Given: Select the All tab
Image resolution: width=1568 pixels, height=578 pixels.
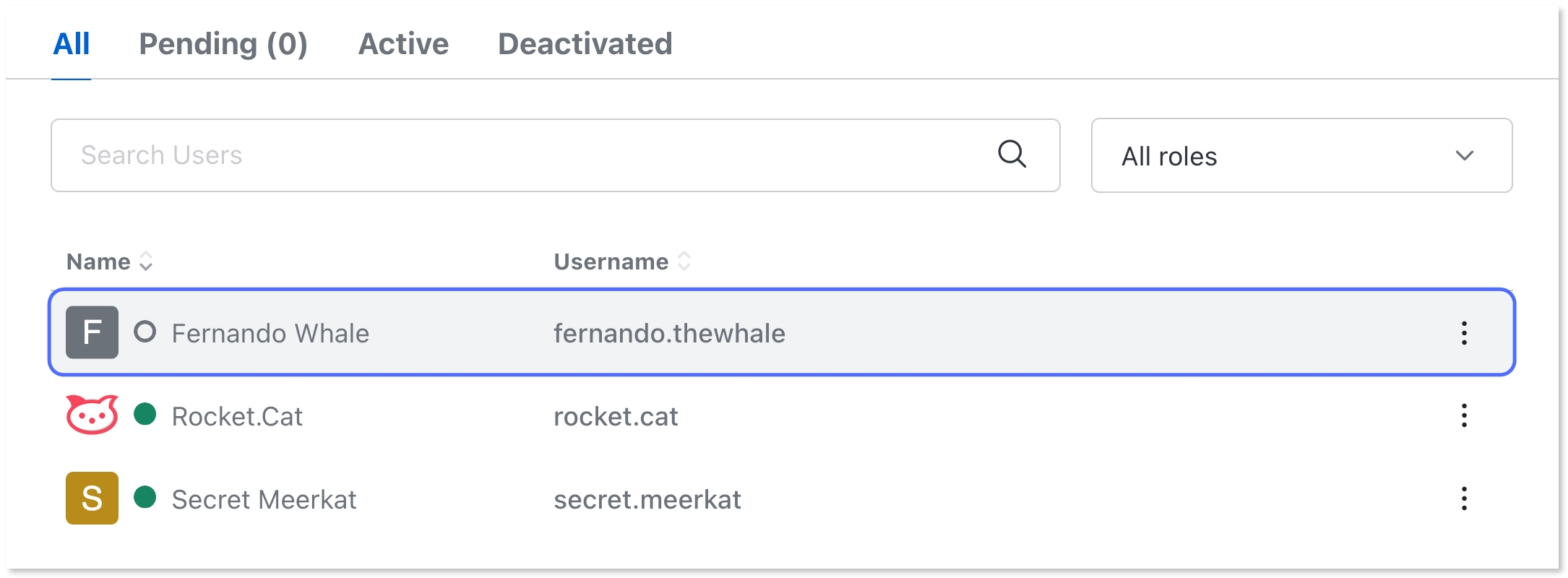Looking at the screenshot, I should click(x=72, y=44).
